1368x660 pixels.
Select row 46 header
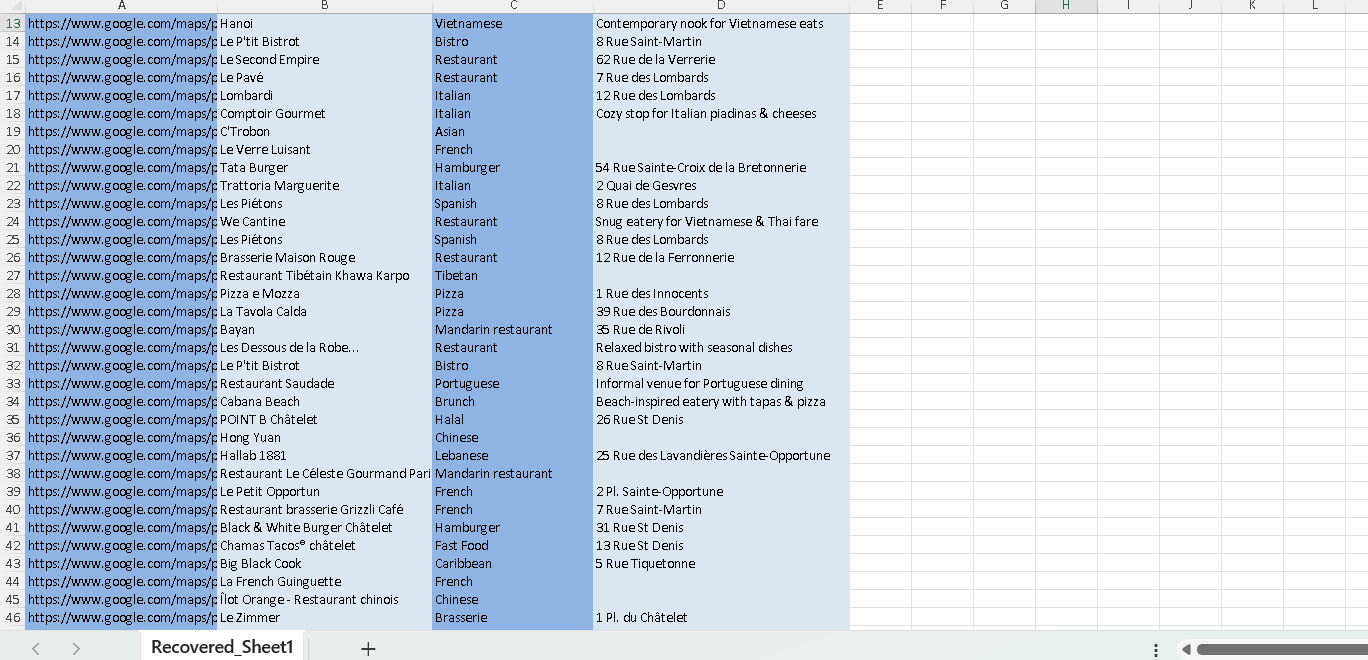tap(13, 617)
